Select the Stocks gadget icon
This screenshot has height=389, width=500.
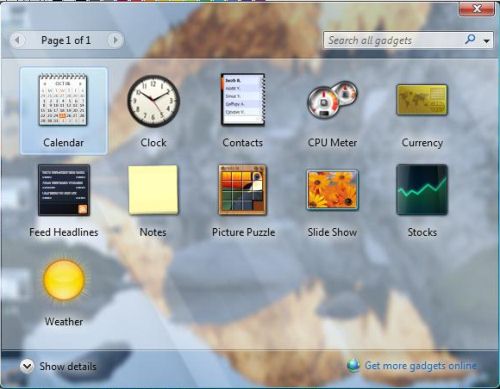click(422, 190)
